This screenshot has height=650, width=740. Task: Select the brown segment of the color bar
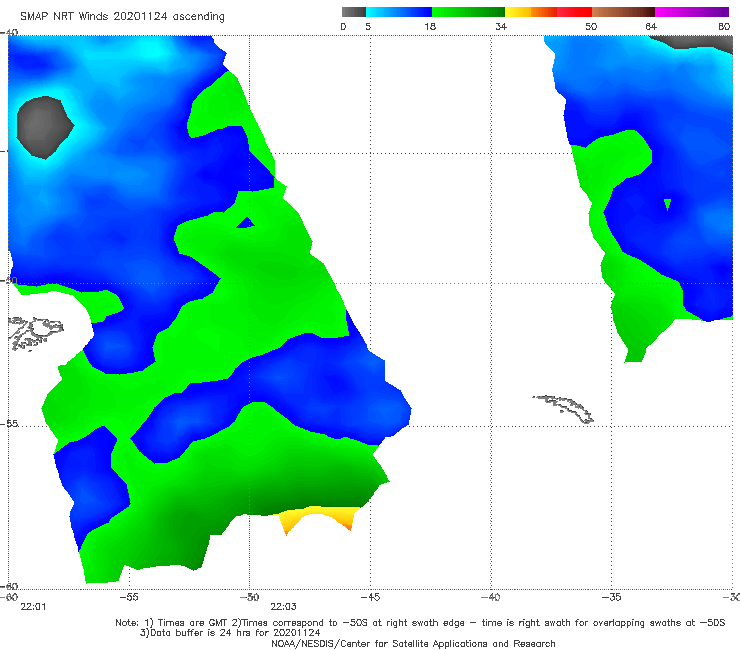click(623, 12)
